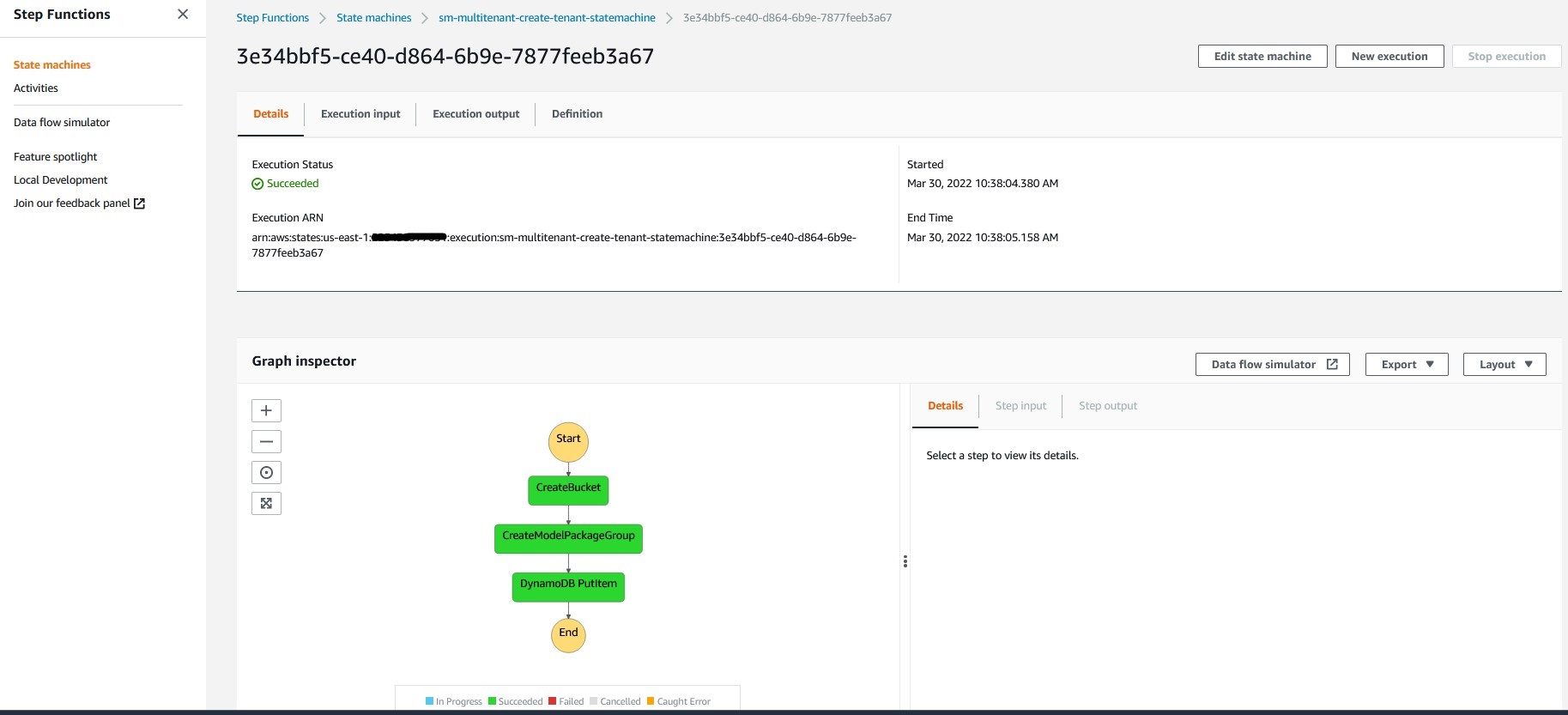The image size is (1568, 715).
Task: Click the Caught Error legend swatch
Action: (x=651, y=701)
